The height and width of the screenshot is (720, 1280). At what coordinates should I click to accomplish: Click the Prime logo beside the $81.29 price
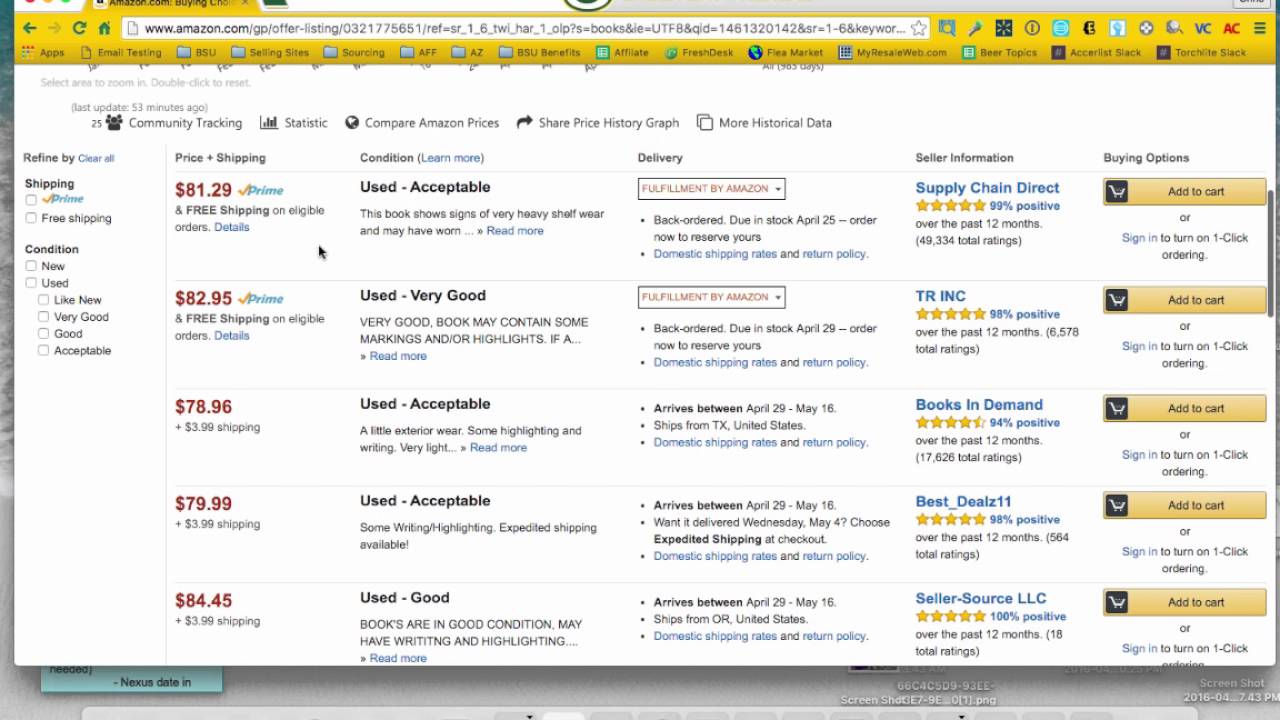pyautogui.click(x=260, y=190)
